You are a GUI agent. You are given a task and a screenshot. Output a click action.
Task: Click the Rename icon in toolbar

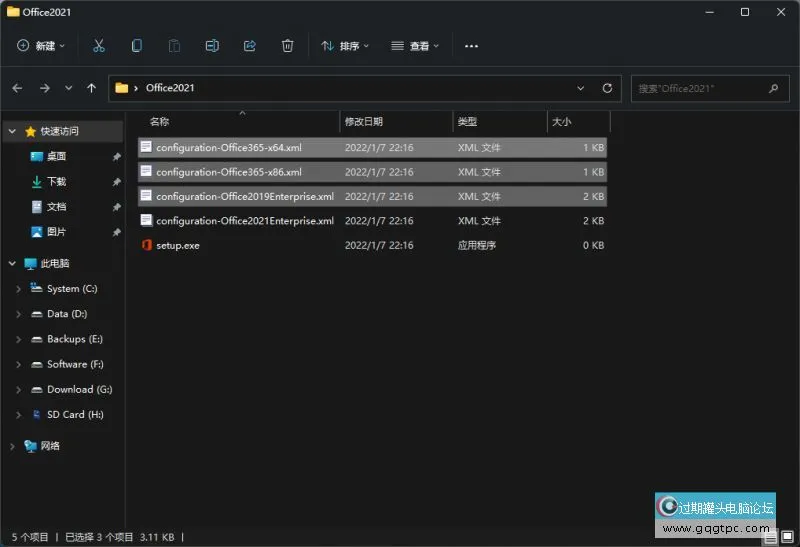pos(212,46)
